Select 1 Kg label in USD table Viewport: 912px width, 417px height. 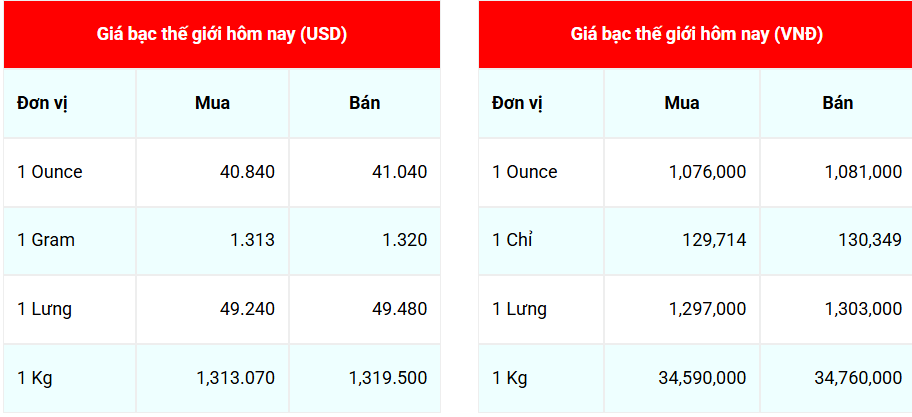34,379
